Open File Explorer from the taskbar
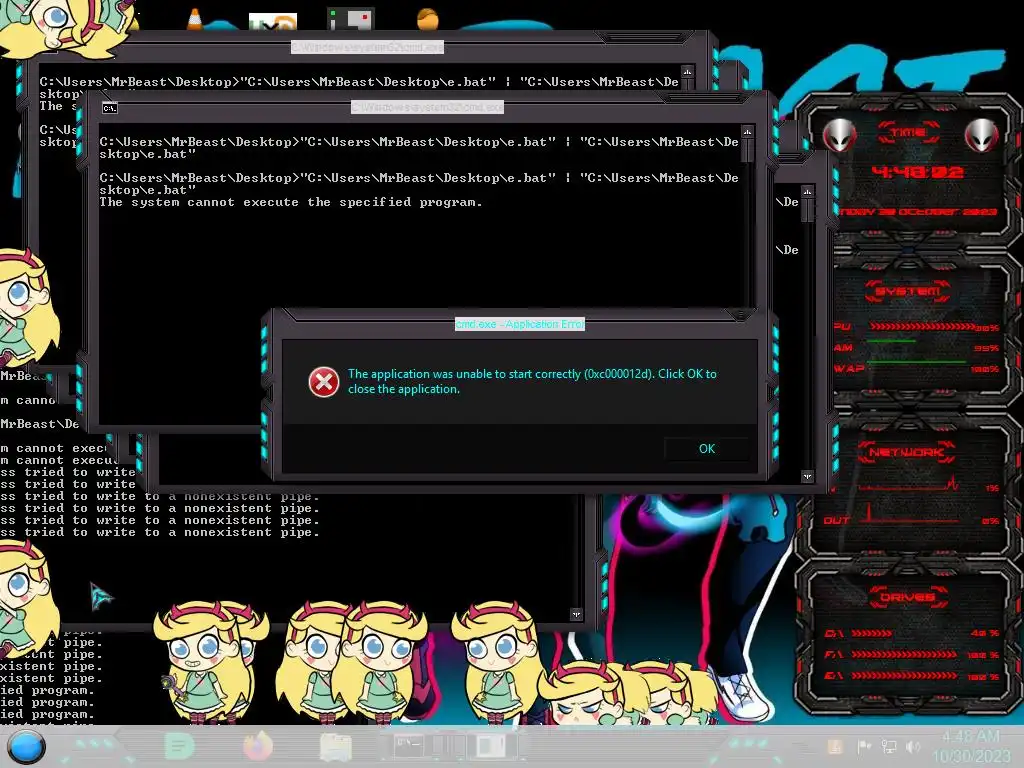 click(335, 746)
